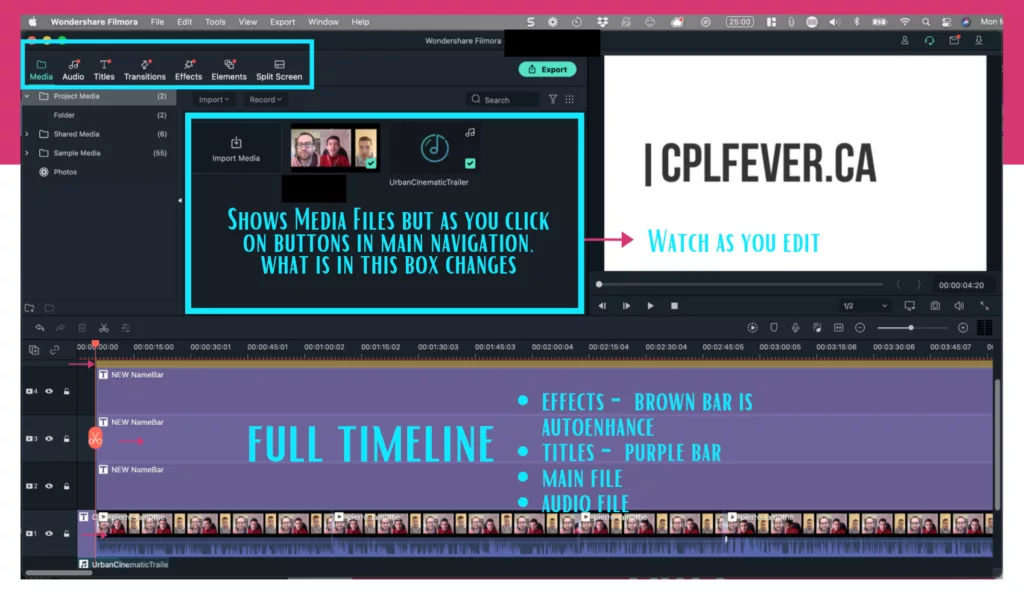
Task: Toggle the auto ripple link icon
Action: coord(55,350)
